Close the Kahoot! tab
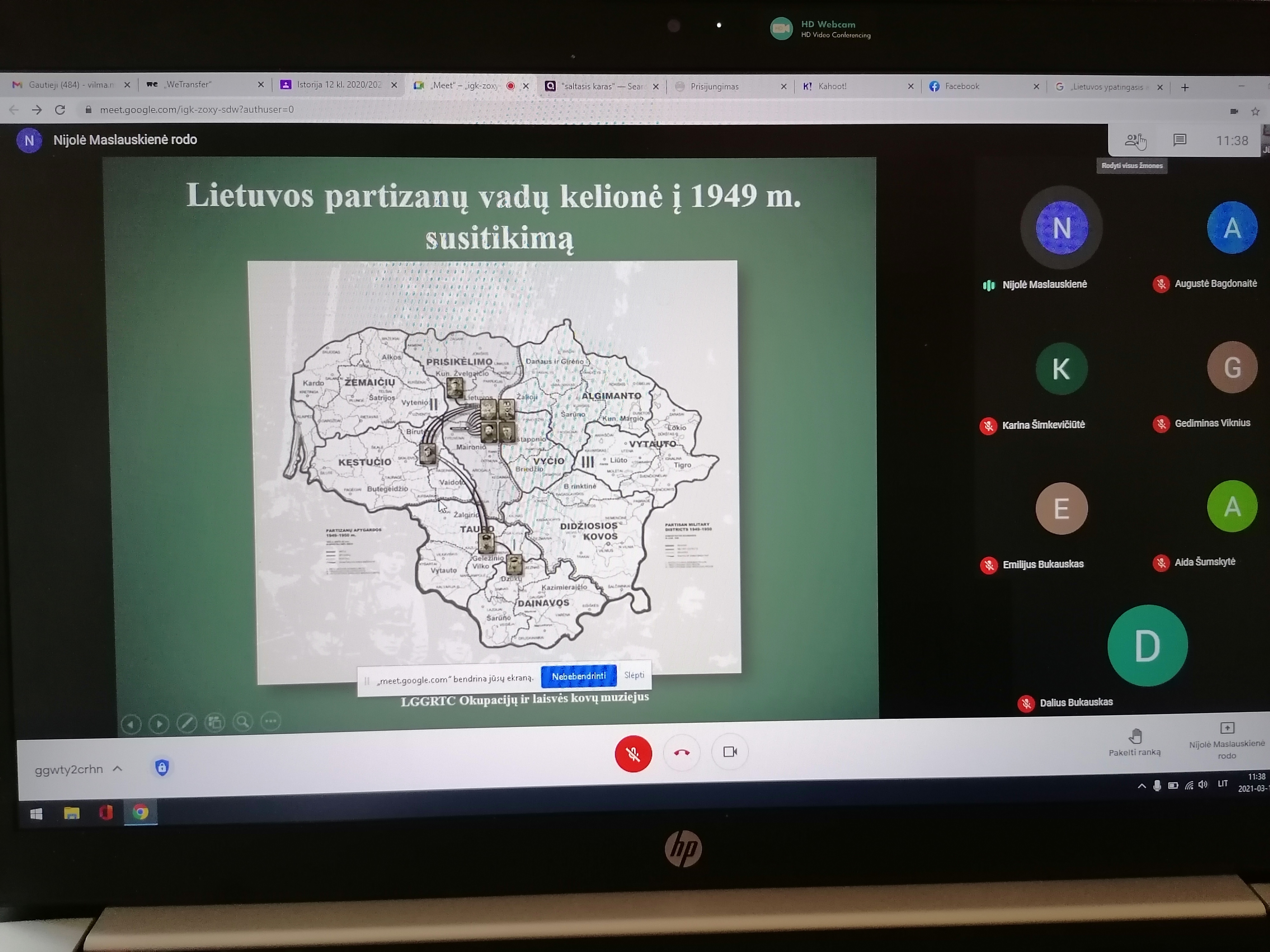Viewport: 1270px width, 952px height. click(x=911, y=86)
